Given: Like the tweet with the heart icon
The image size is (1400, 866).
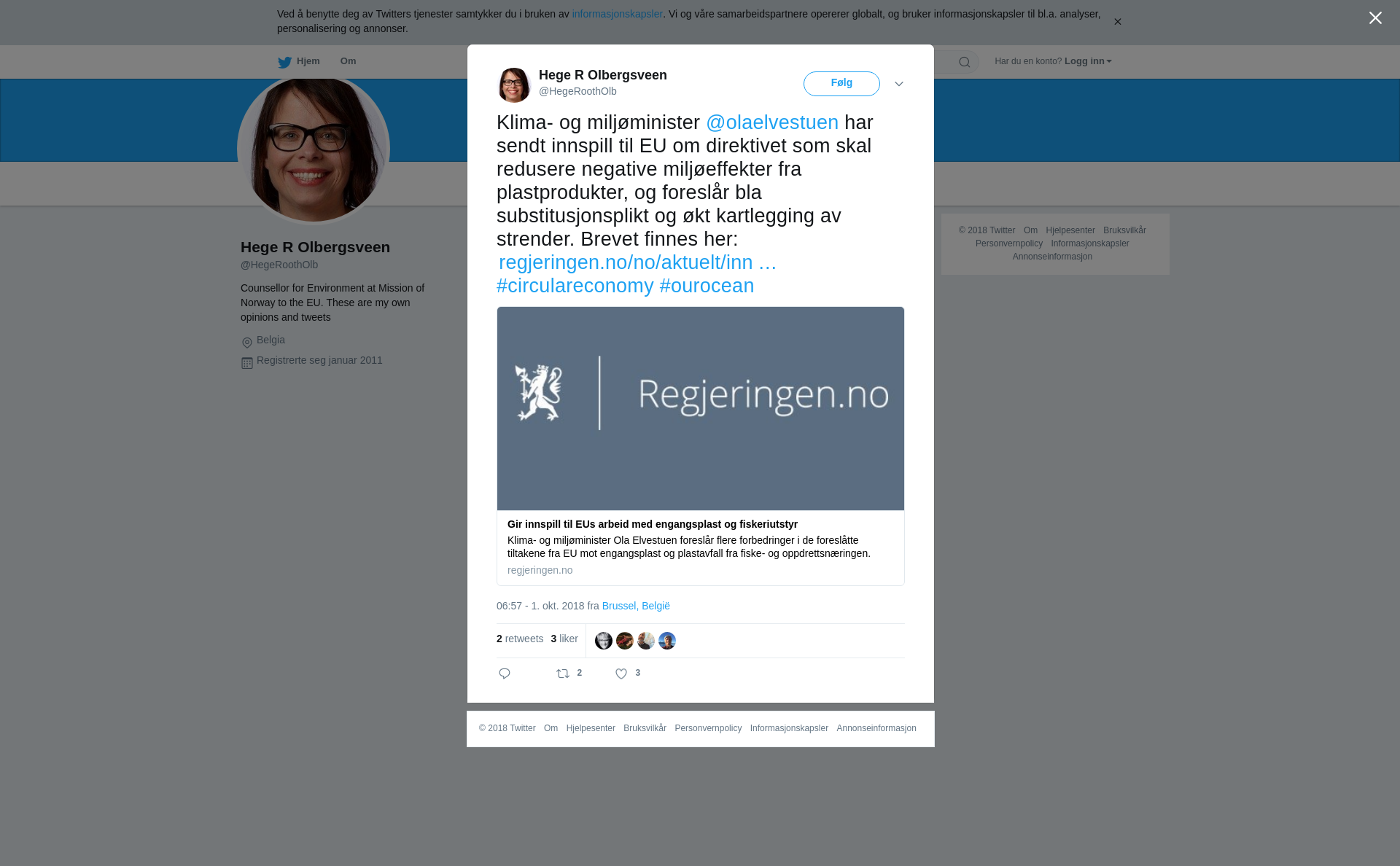Looking at the screenshot, I should tap(621, 674).
